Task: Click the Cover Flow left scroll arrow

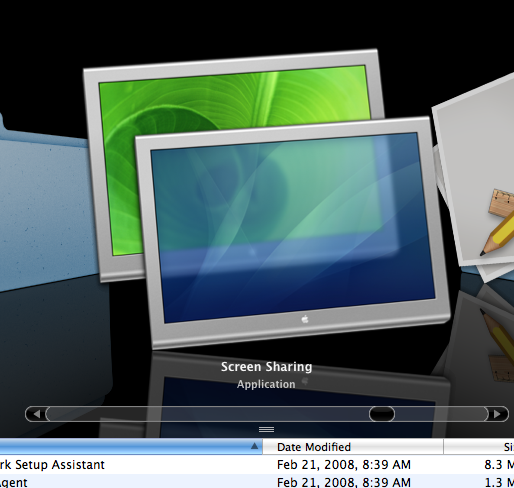Action: tap(36, 414)
